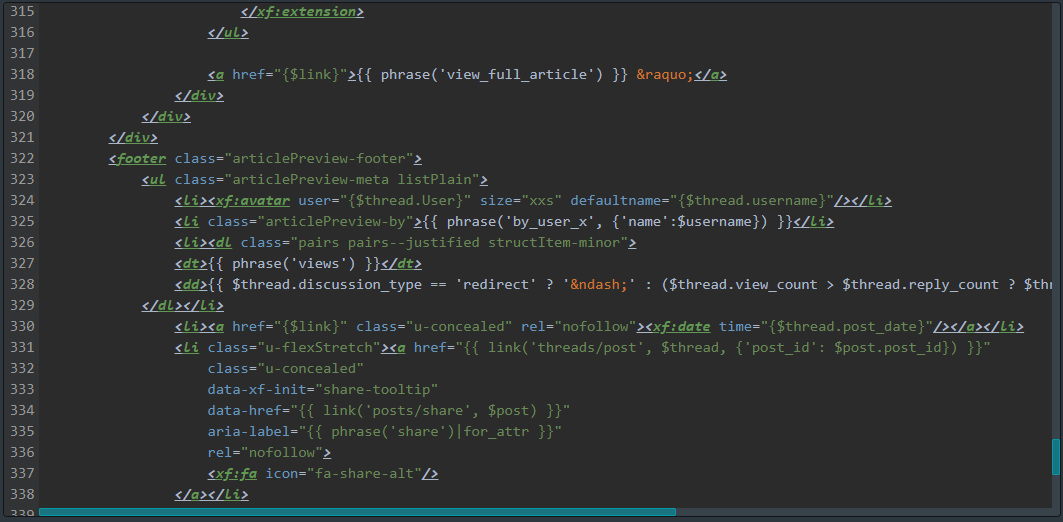Image resolution: width=1063 pixels, height=522 pixels.
Task: Click the vertical scrollbar thumb
Action: coord(1055,456)
